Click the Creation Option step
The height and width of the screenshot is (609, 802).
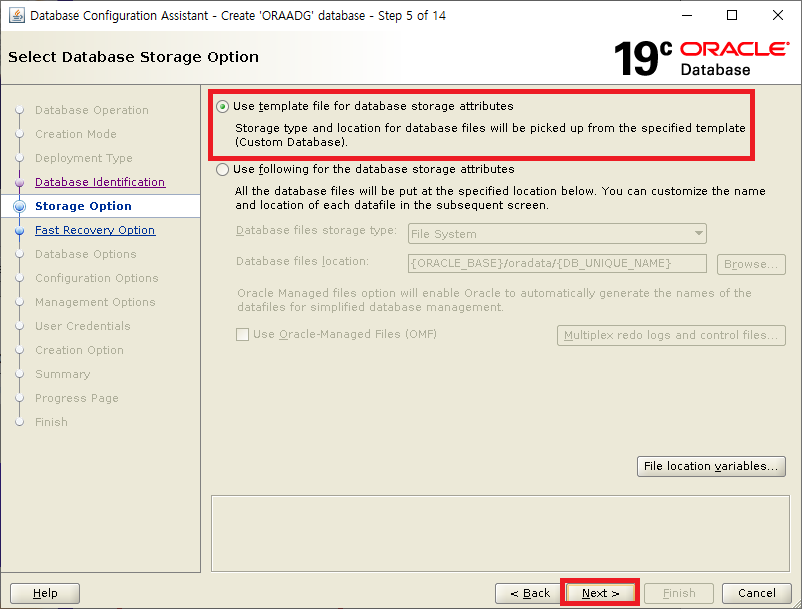[79, 350]
